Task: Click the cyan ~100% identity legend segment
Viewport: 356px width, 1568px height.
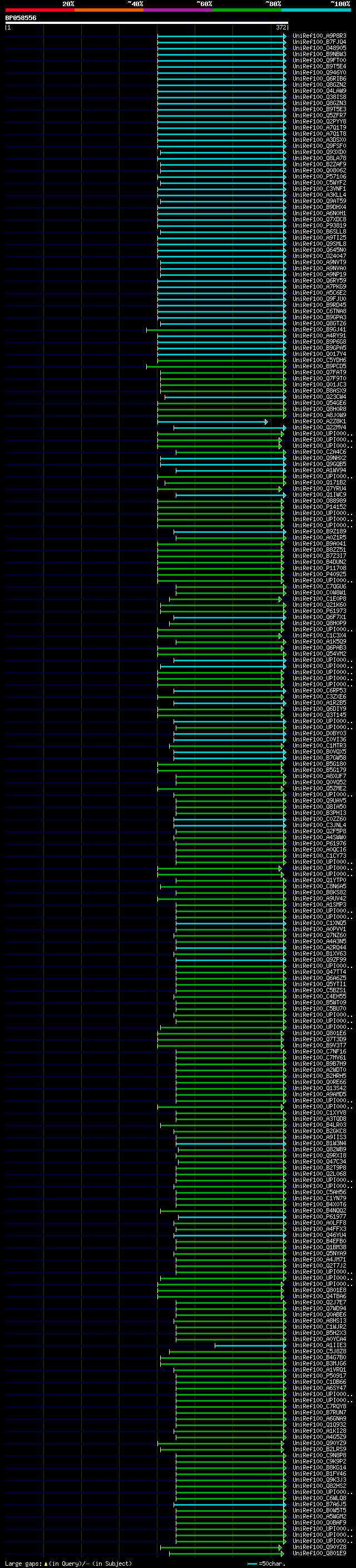Action: 316,10
